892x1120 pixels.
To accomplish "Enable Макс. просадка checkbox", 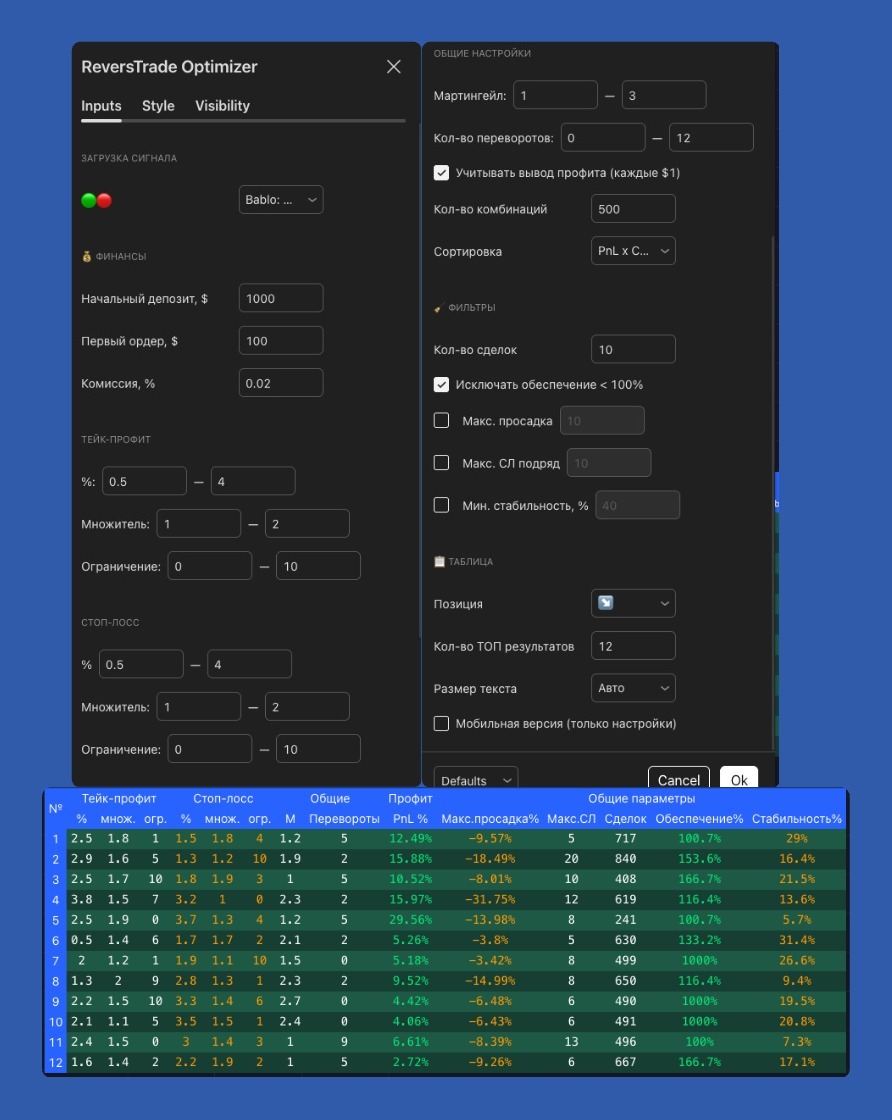I will (x=441, y=421).
